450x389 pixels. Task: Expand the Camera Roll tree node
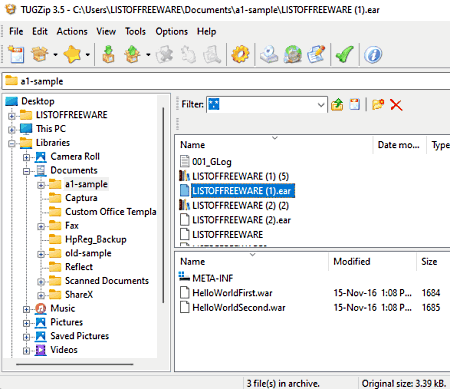point(26,157)
